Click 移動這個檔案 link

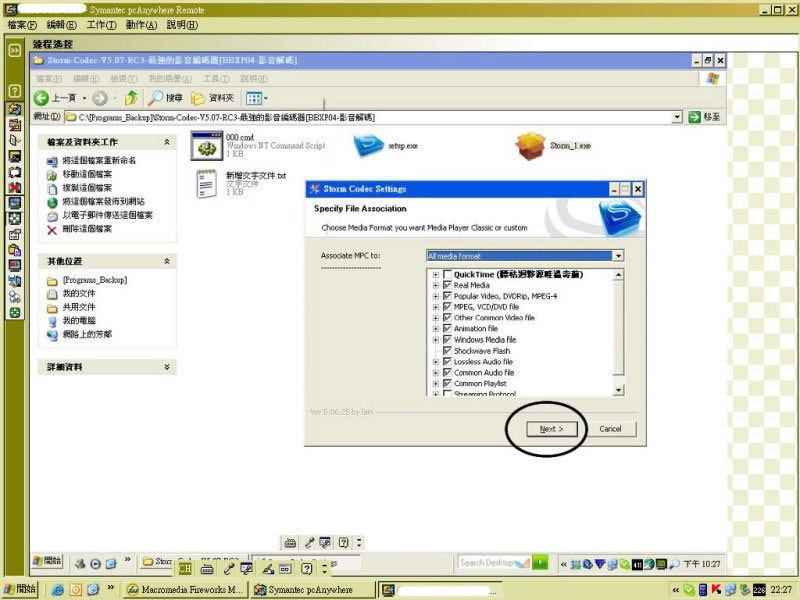click(87, 174)
